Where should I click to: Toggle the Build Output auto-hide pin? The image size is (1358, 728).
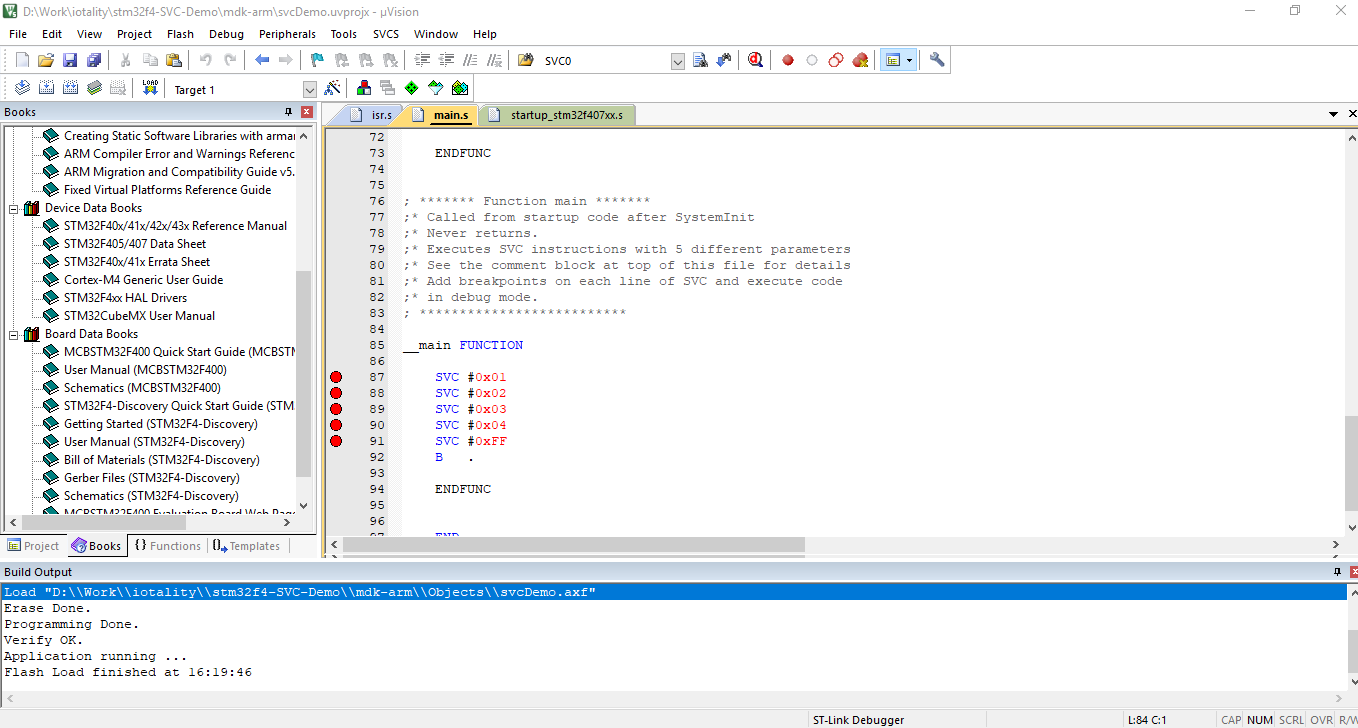(1337, 572)
